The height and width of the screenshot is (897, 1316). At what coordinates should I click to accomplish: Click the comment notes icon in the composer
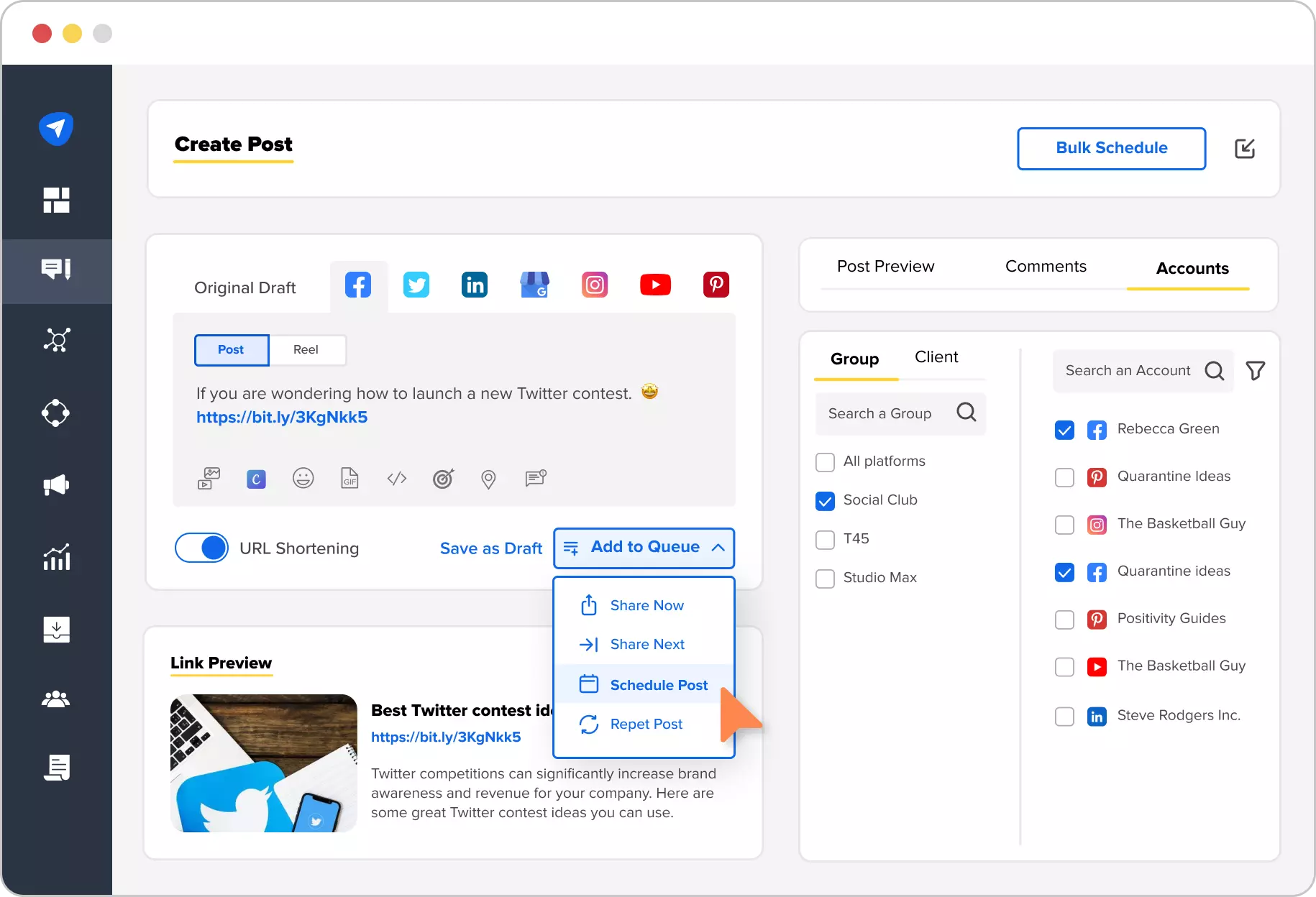(536, 478)
